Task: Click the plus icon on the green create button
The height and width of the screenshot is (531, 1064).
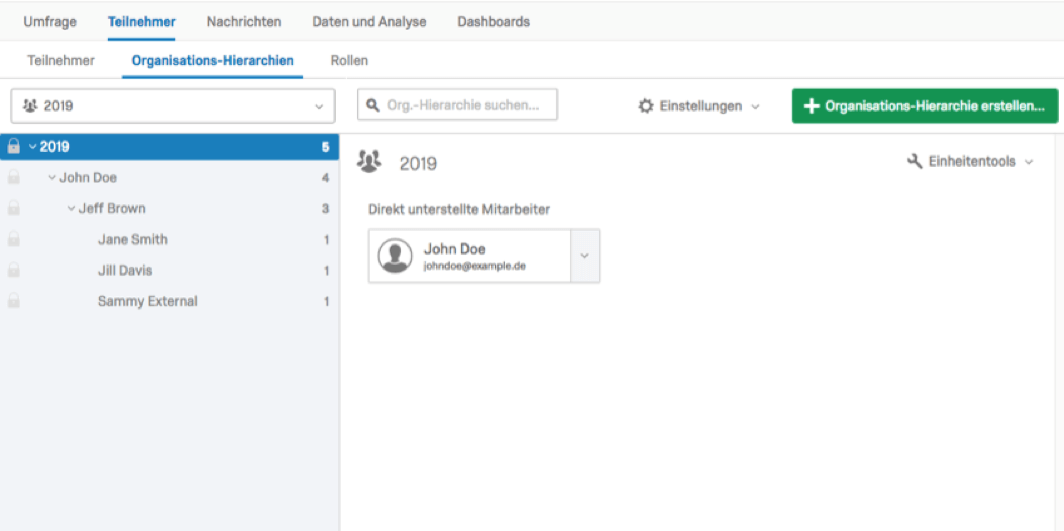Action: [811, 106]
